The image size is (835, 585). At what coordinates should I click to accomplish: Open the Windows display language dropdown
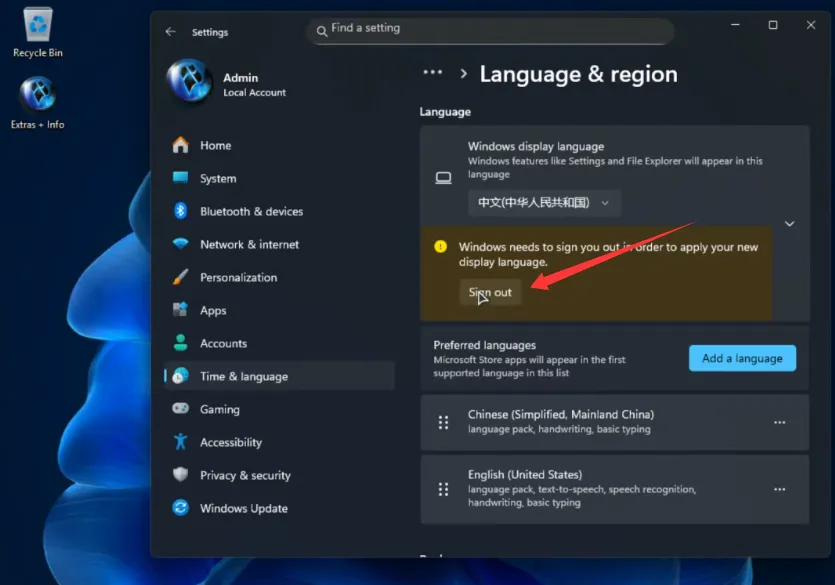pos(544,203)
